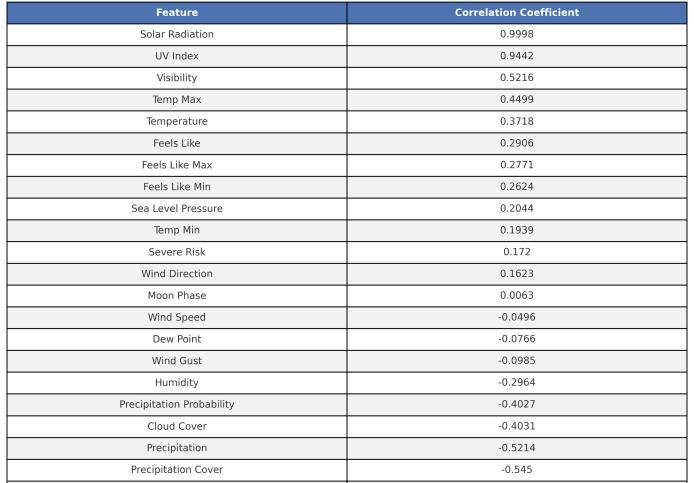Select the Severe Risk feature cell
Image resolution: width=694 pixels, height=483 pixels.
[177, 252]
